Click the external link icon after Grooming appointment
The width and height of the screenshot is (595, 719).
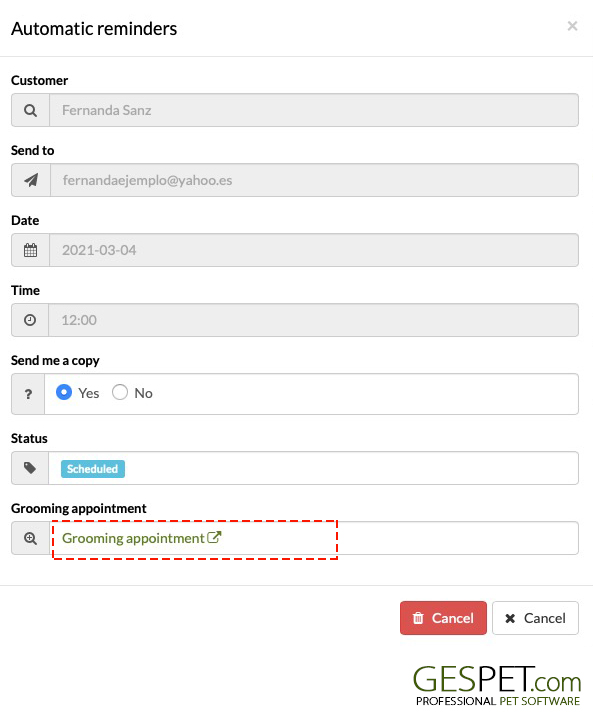click(x=214, y=537)
